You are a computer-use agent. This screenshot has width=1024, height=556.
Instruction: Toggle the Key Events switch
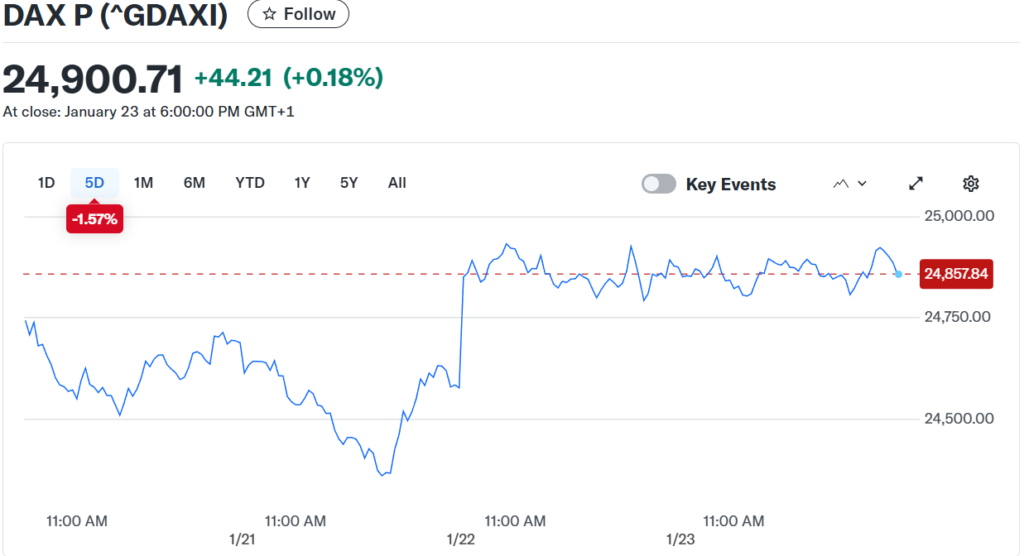(659, 184)
